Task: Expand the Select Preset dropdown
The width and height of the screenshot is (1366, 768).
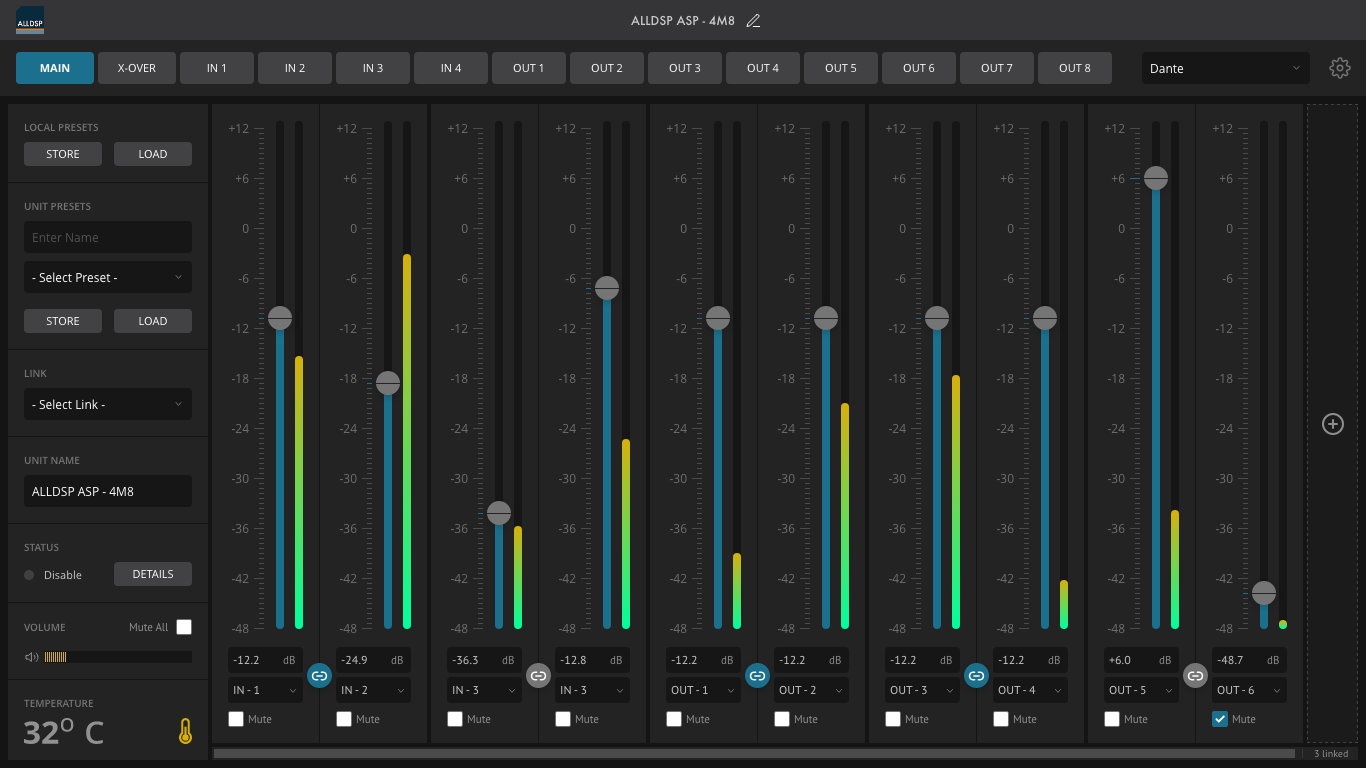Action: (x=107, y=277)
